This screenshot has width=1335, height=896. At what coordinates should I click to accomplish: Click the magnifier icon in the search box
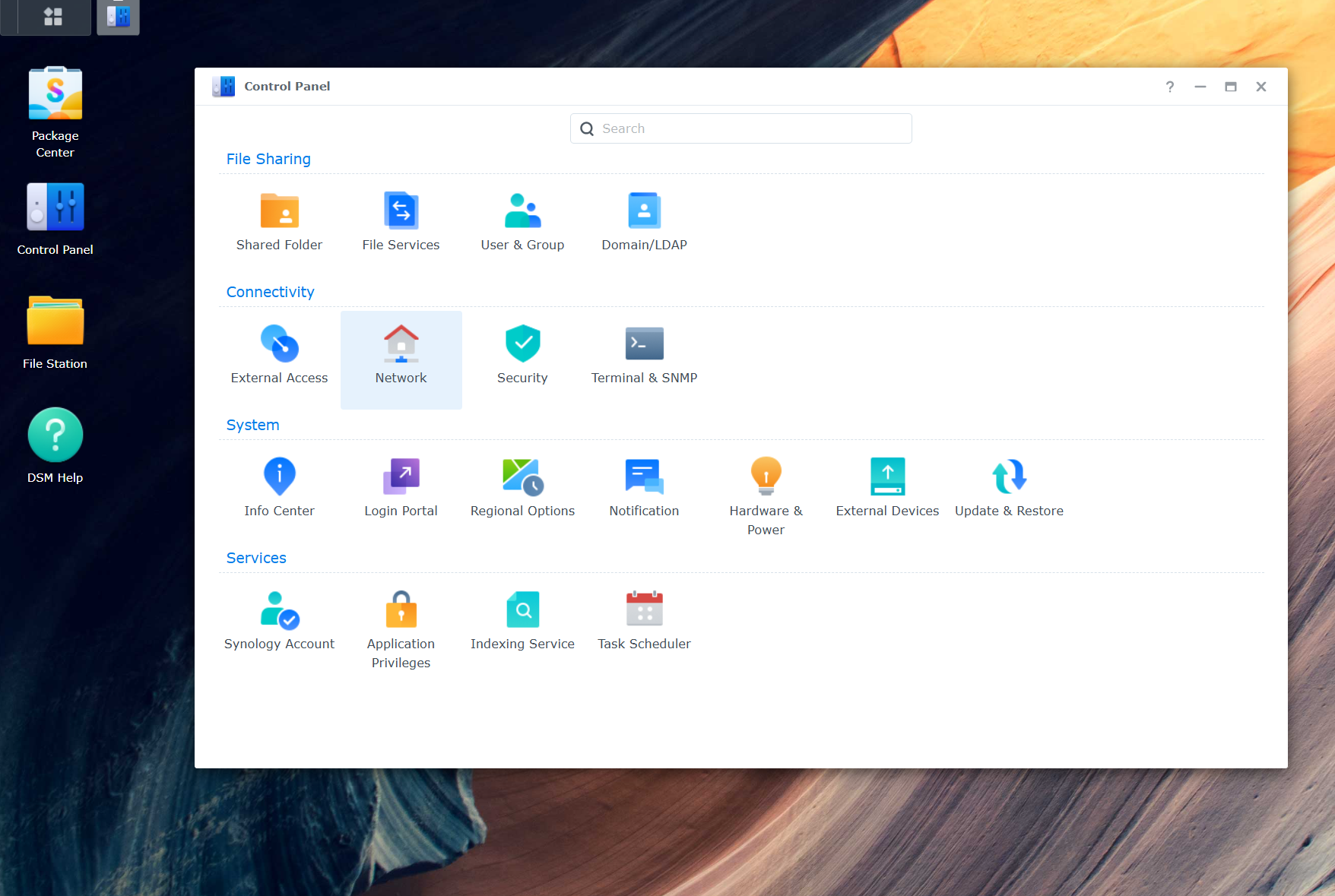pos(587,128)
